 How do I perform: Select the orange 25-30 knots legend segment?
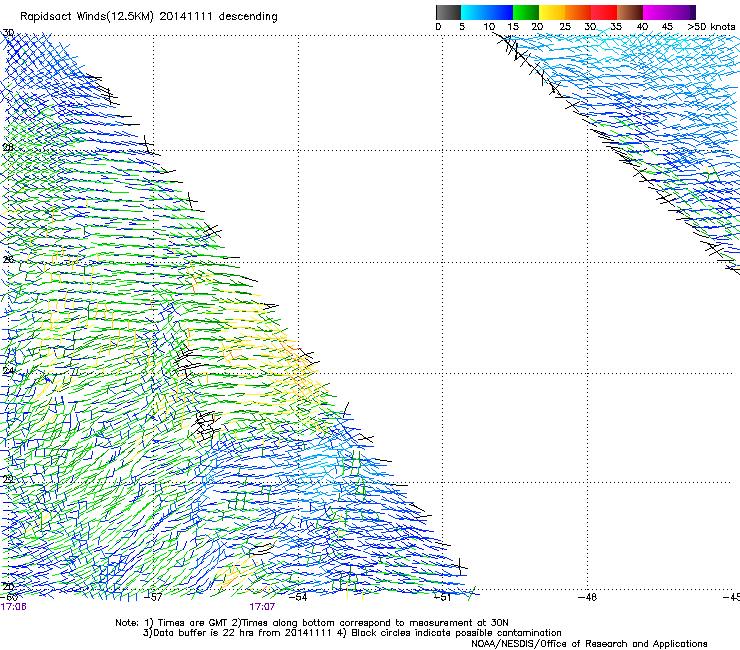click(578, 12)
